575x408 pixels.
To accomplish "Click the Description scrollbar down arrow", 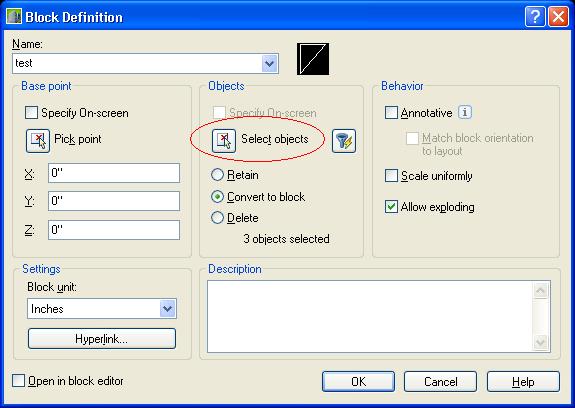I will click(541, 342).
